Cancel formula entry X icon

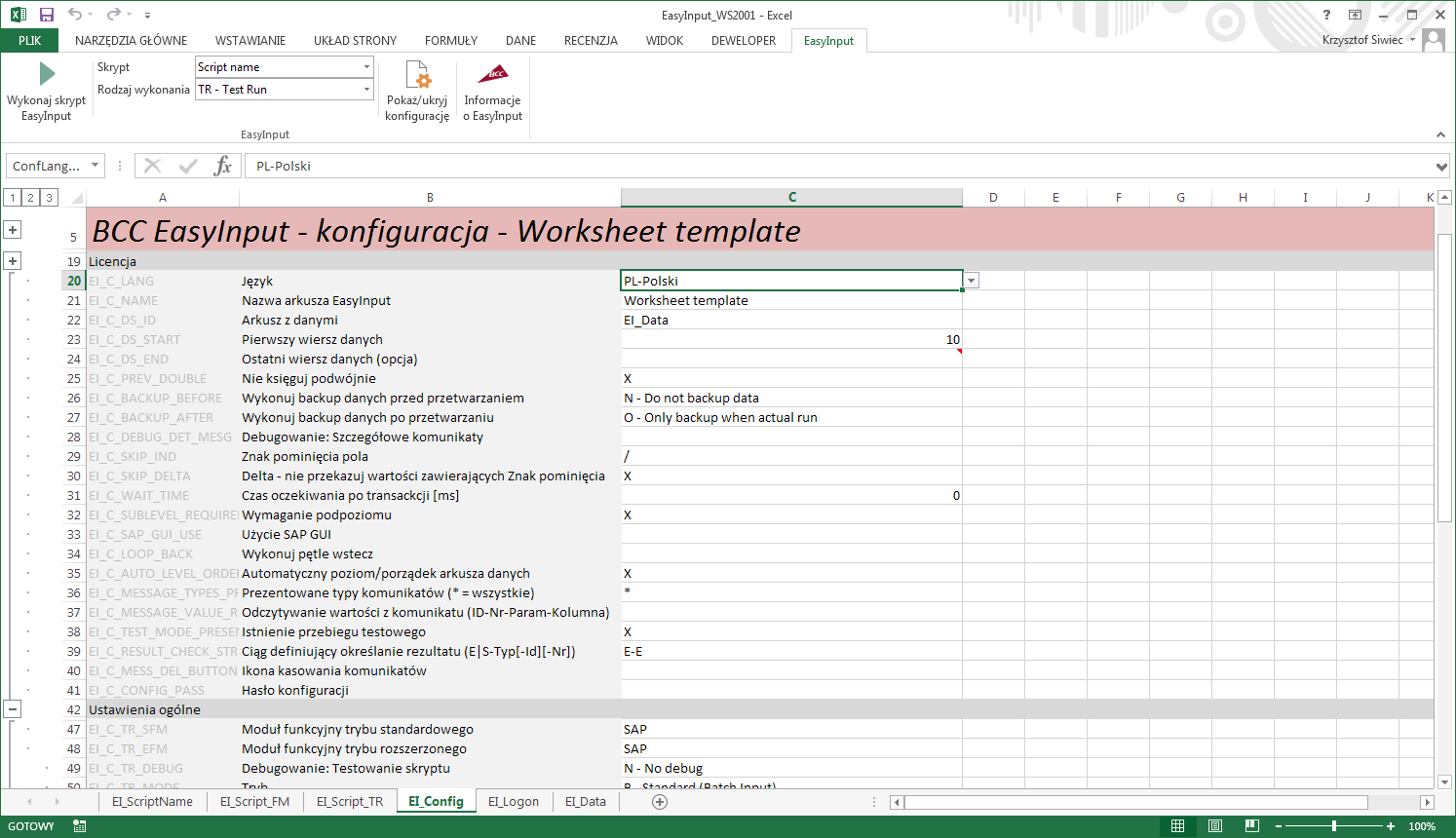[x=153, y=166]
